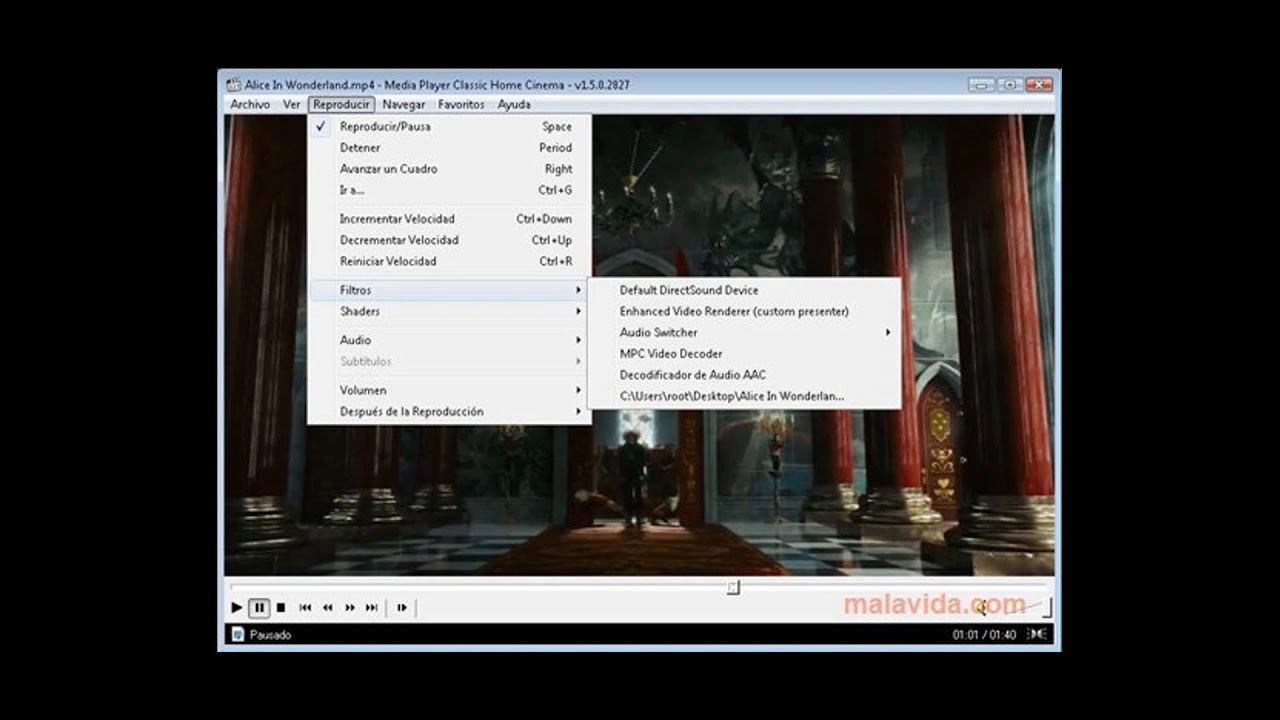Expand the Audio submenu
Image resolution: width=1280 pixels, height=720 pixels.
[449, 340]
